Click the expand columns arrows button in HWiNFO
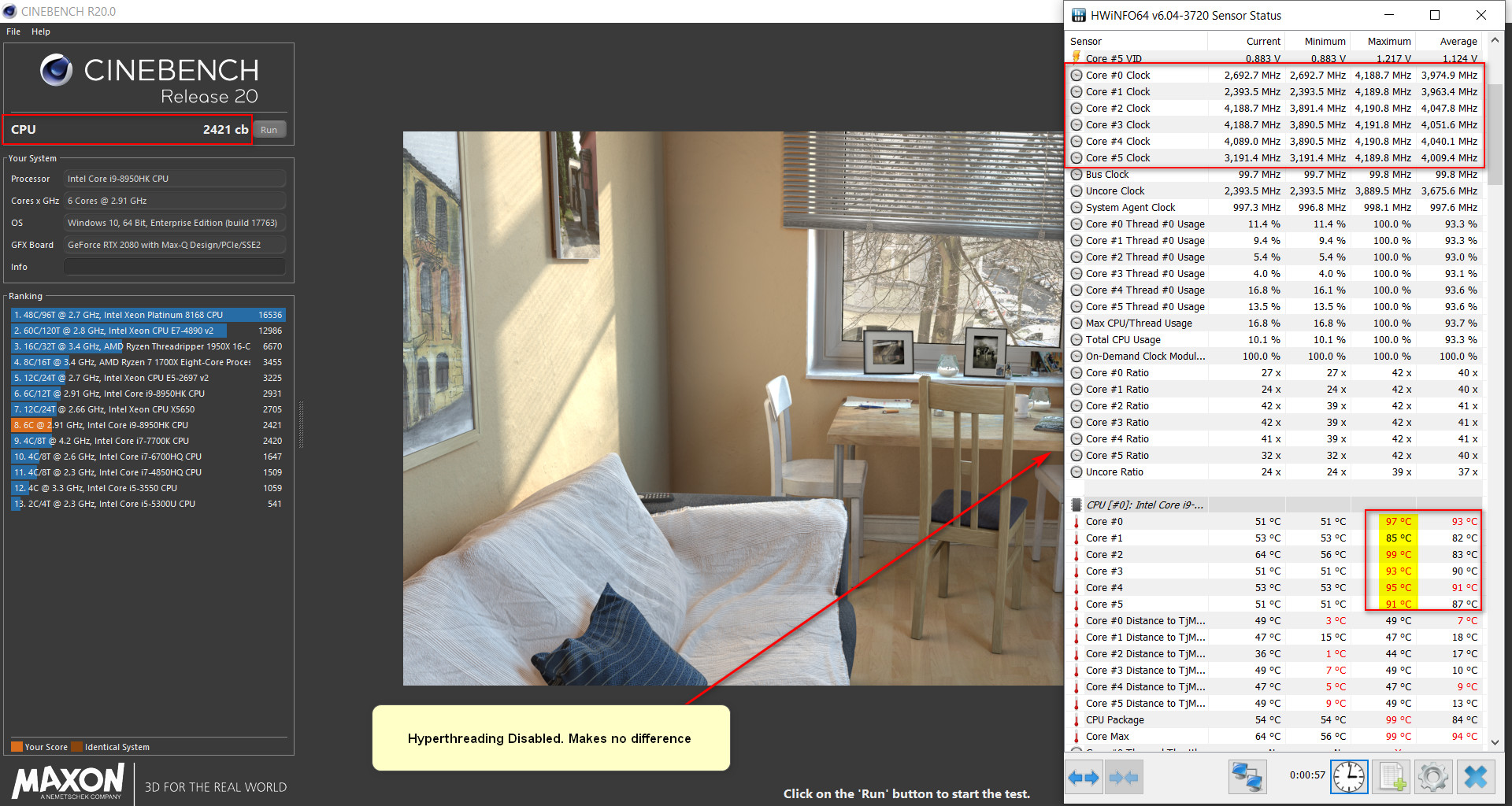Image resolution: width=1512 pixels, height=806 pixels. 1084,778
